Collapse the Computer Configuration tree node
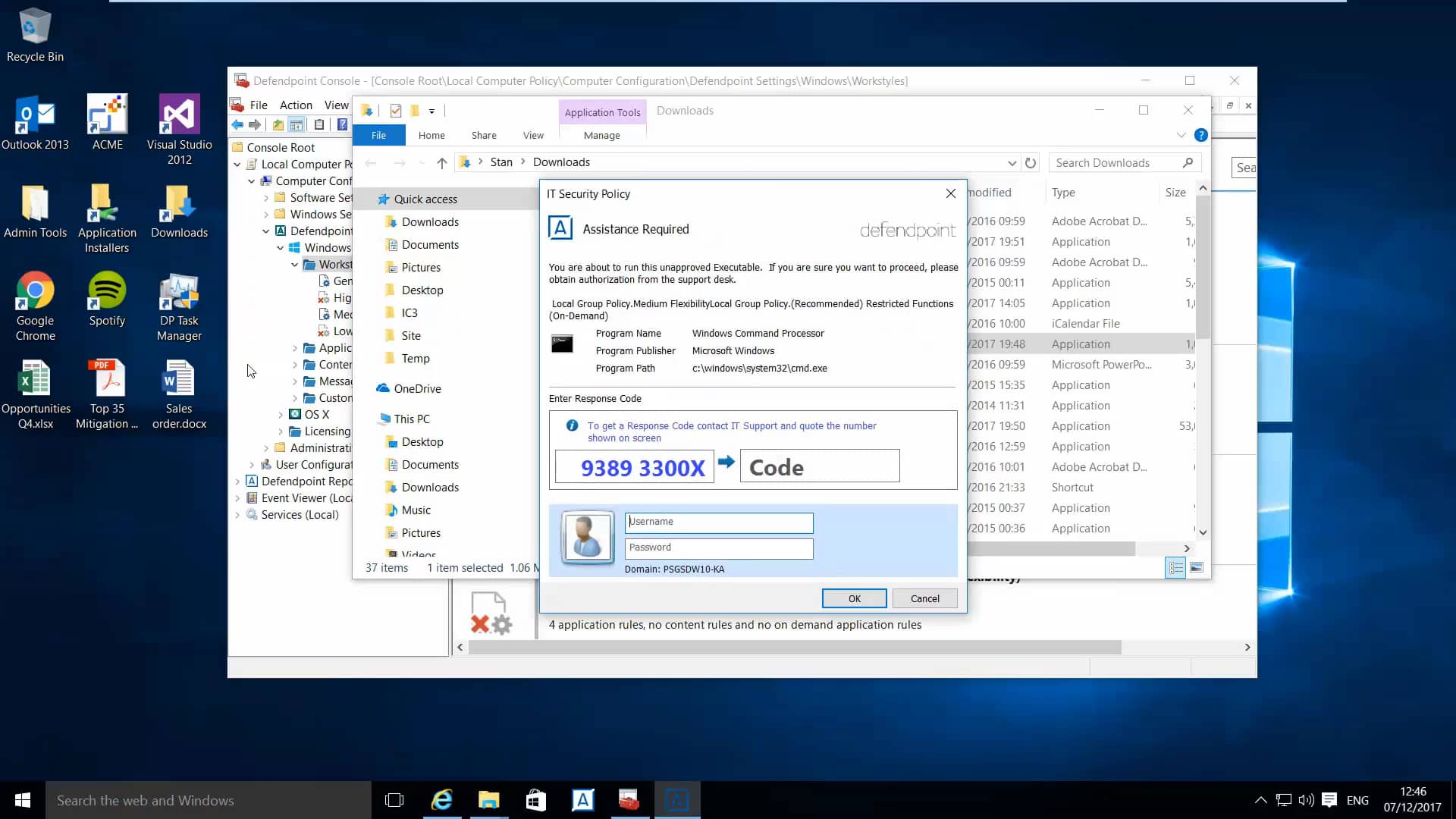This screenshot has width=1456, height=819. (x=252, y=180)
